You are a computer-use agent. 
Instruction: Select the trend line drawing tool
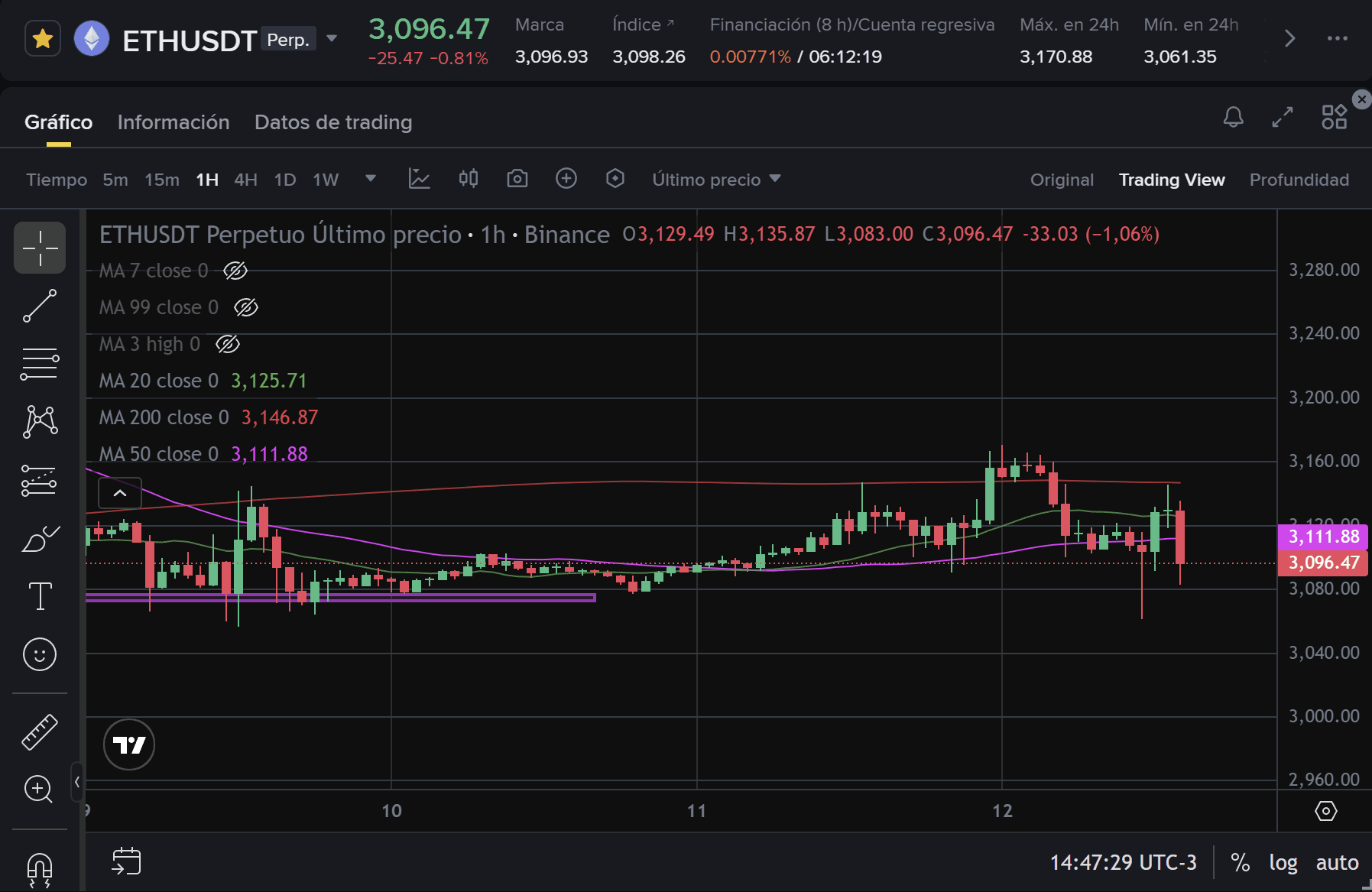[x=40, y=306]
